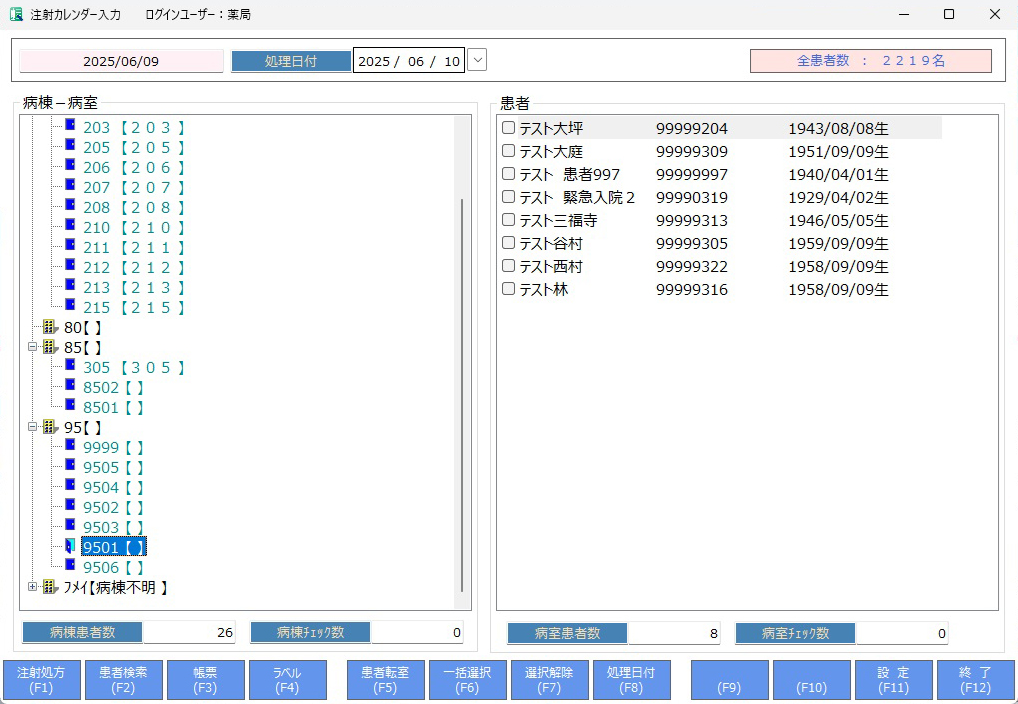Click the 処理日付 date input field

(408, 61)
